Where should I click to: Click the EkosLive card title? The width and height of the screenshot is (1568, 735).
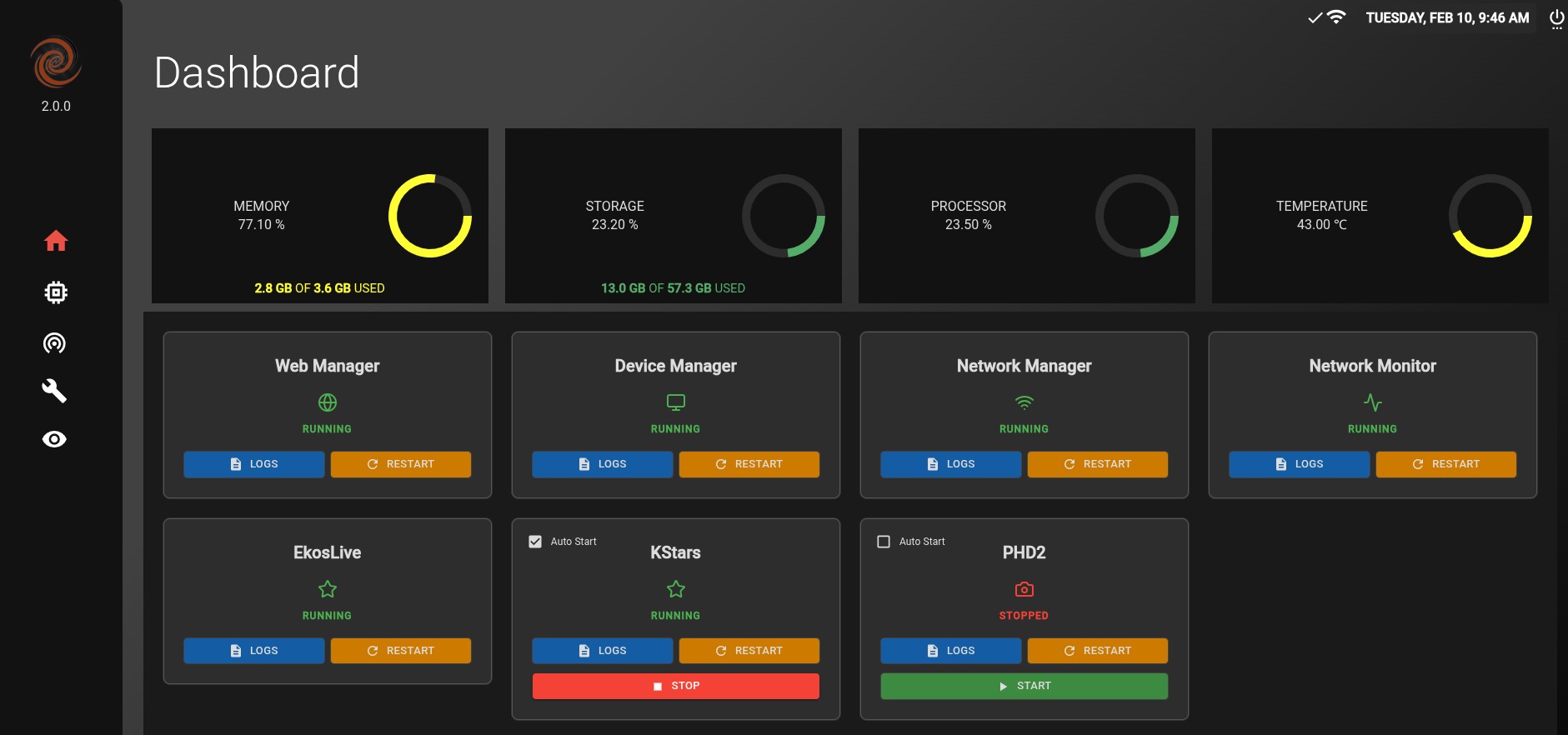[328, 552]
